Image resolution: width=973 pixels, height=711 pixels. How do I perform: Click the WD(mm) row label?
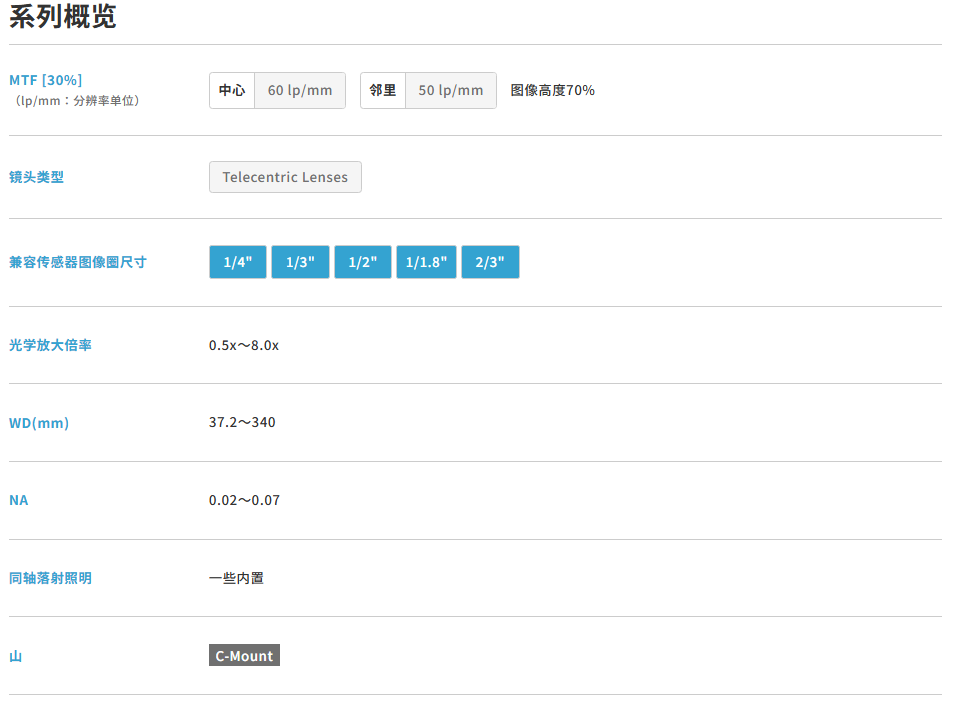pyautogui.click(x=39, y=423)
